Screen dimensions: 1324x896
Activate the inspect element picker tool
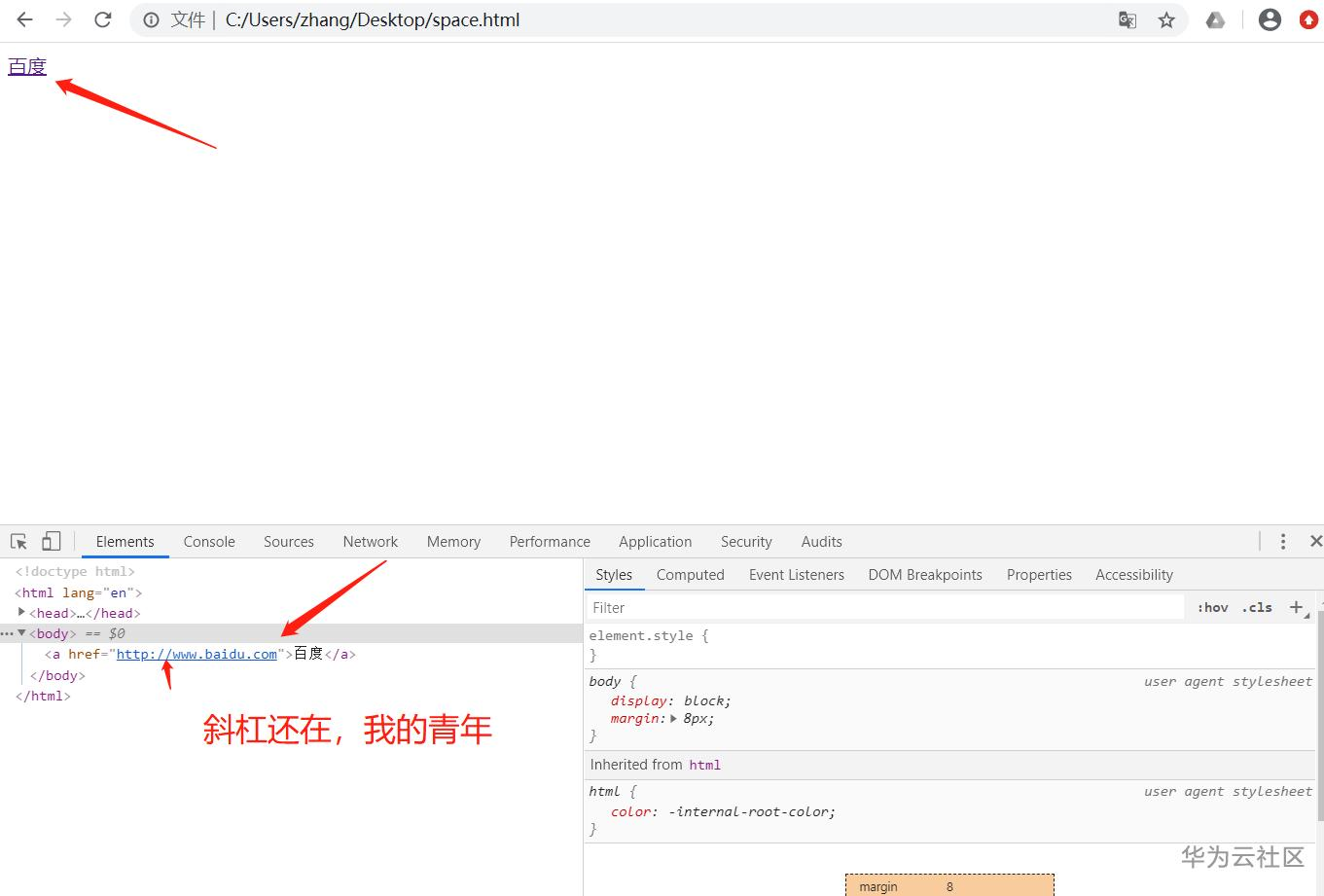pyautogui.click(x=18, y=542)
